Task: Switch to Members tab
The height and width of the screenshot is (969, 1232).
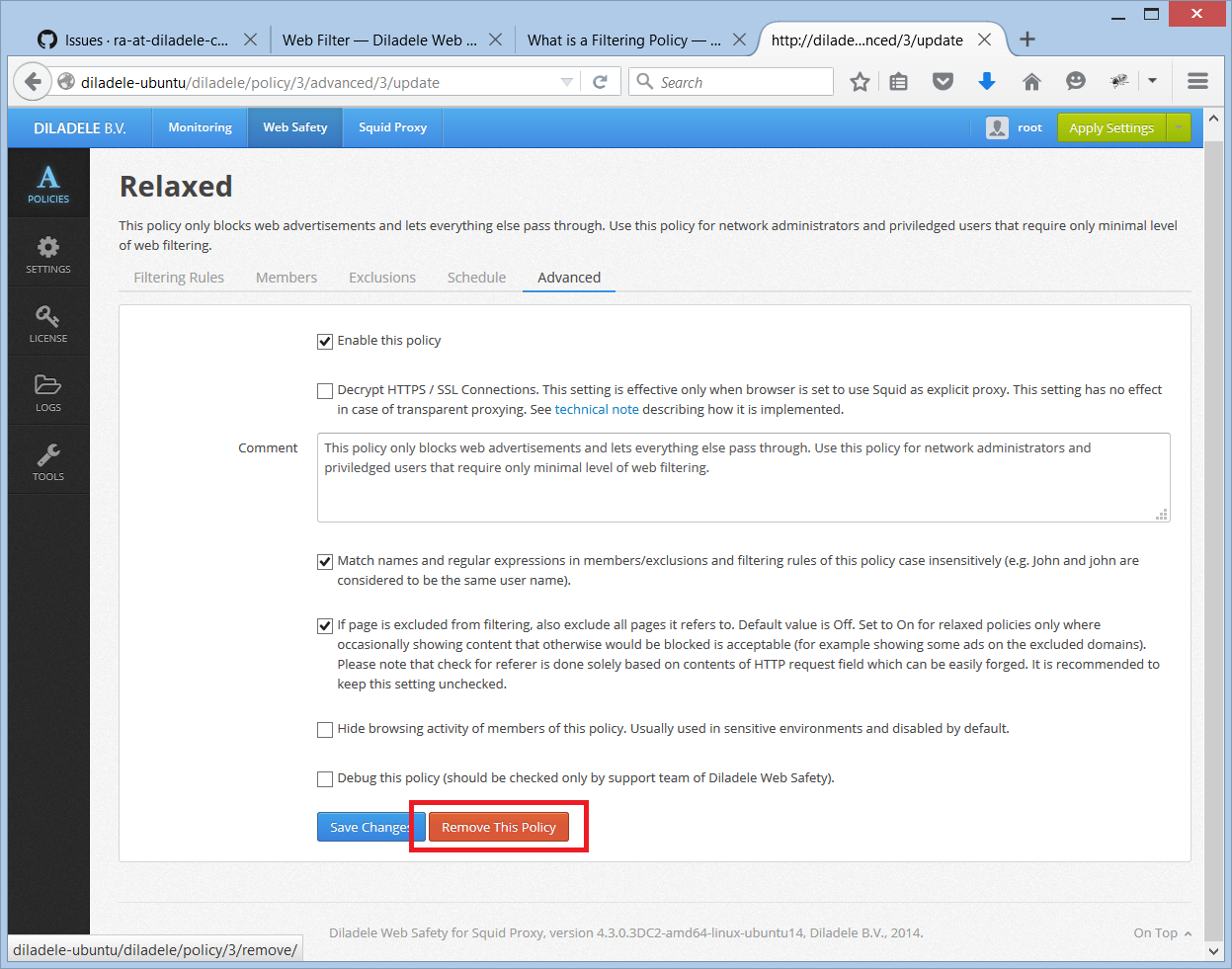Action: (x=287, y=278)
